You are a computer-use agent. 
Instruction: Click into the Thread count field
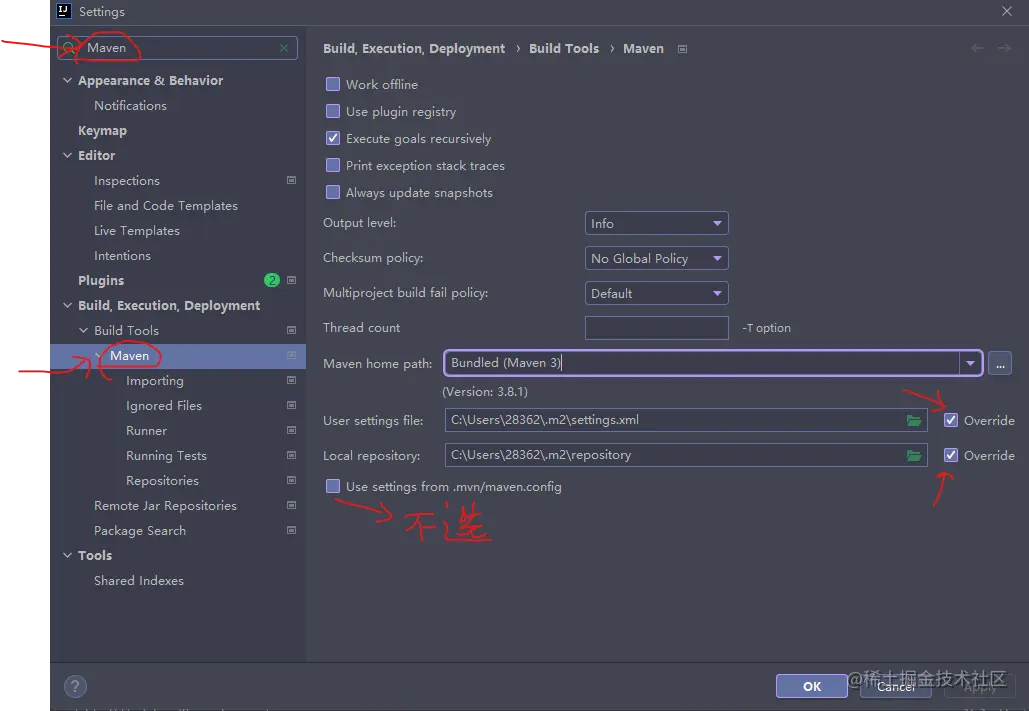coord(656,328)
